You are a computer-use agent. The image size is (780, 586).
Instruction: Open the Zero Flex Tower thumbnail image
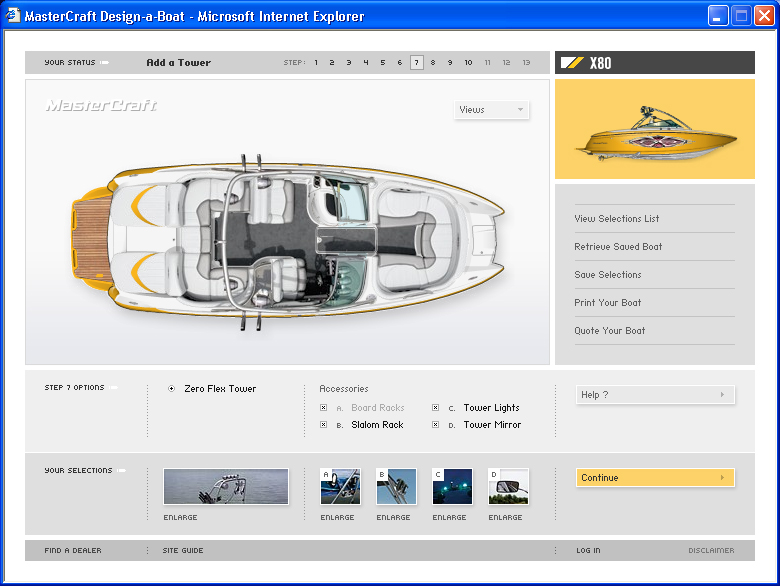226,487
